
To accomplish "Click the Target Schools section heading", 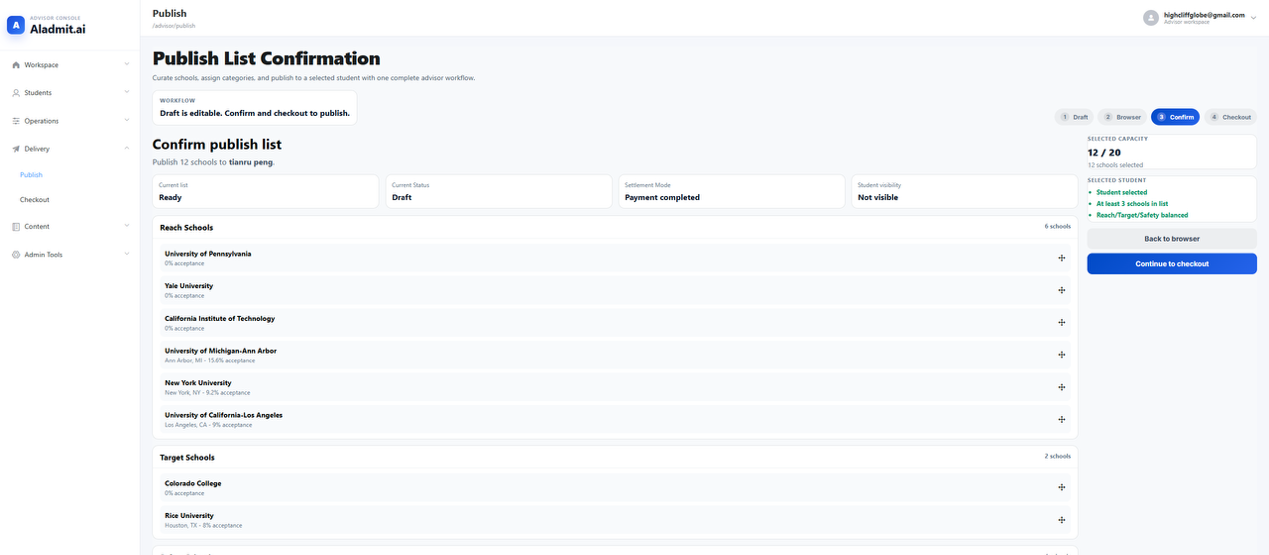I will coord(187,458).
